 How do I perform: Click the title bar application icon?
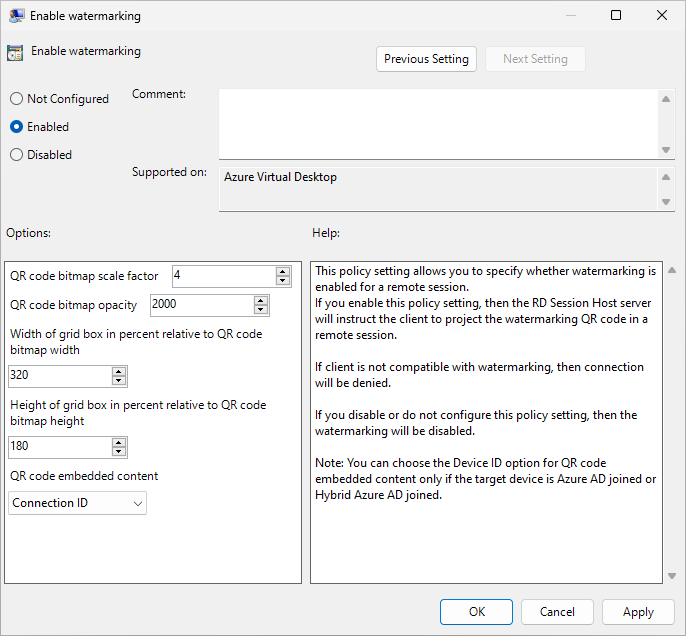[17, 16]
